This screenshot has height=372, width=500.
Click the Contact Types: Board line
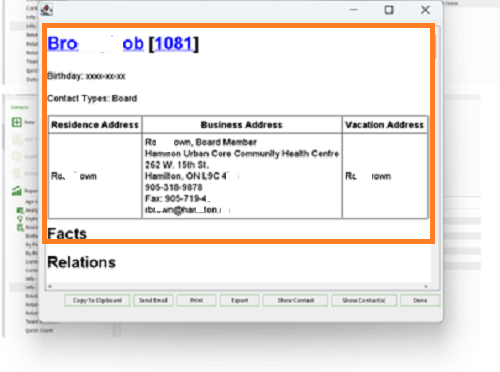(x=92, y=98)
